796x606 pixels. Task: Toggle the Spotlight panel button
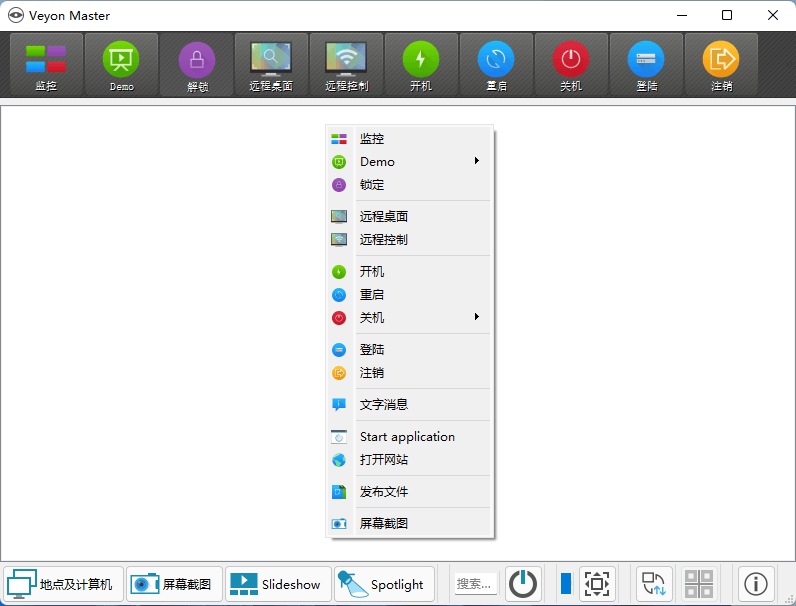[x=384, y=584]
